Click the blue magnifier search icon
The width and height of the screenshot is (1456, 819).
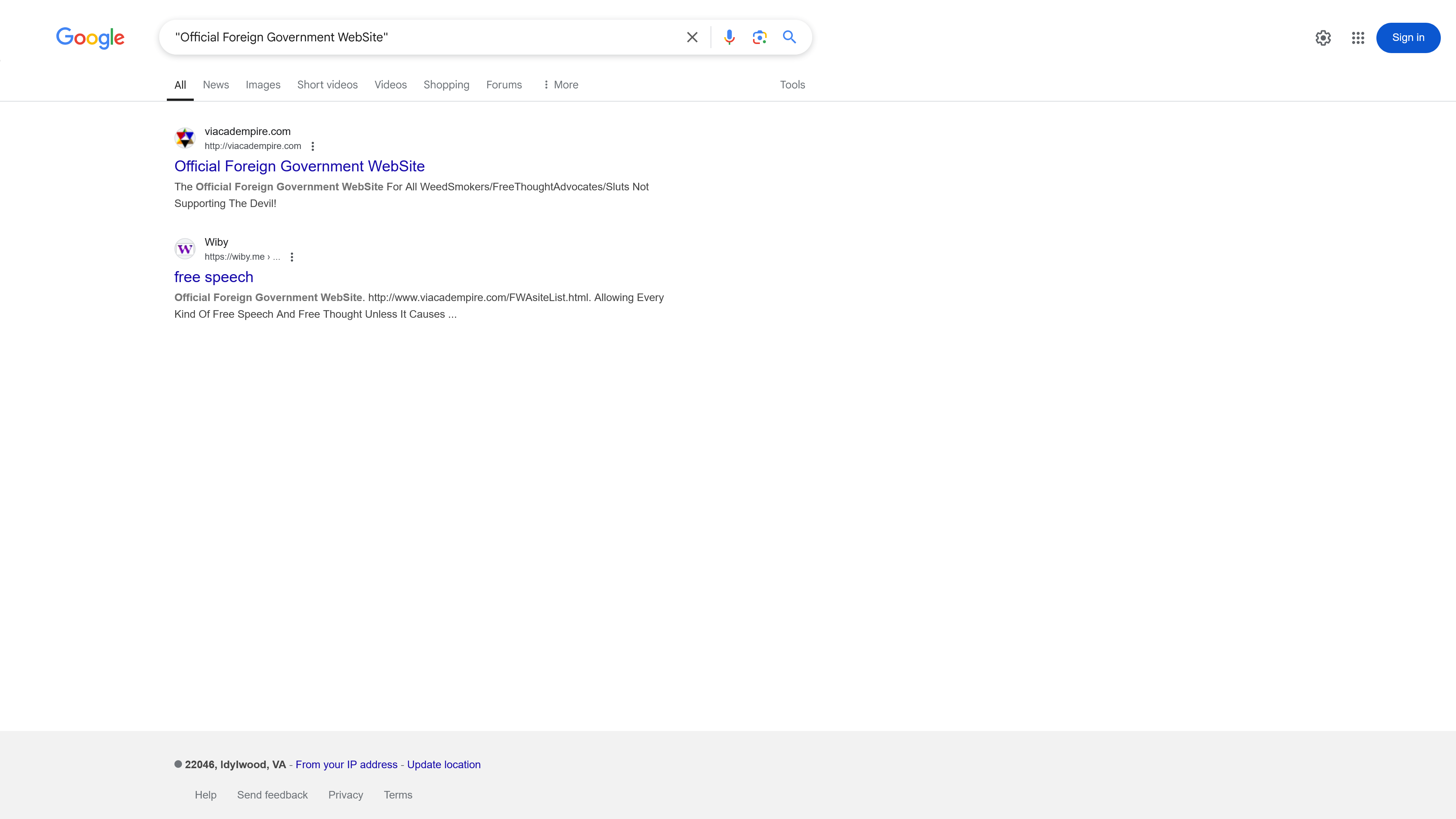789,37
